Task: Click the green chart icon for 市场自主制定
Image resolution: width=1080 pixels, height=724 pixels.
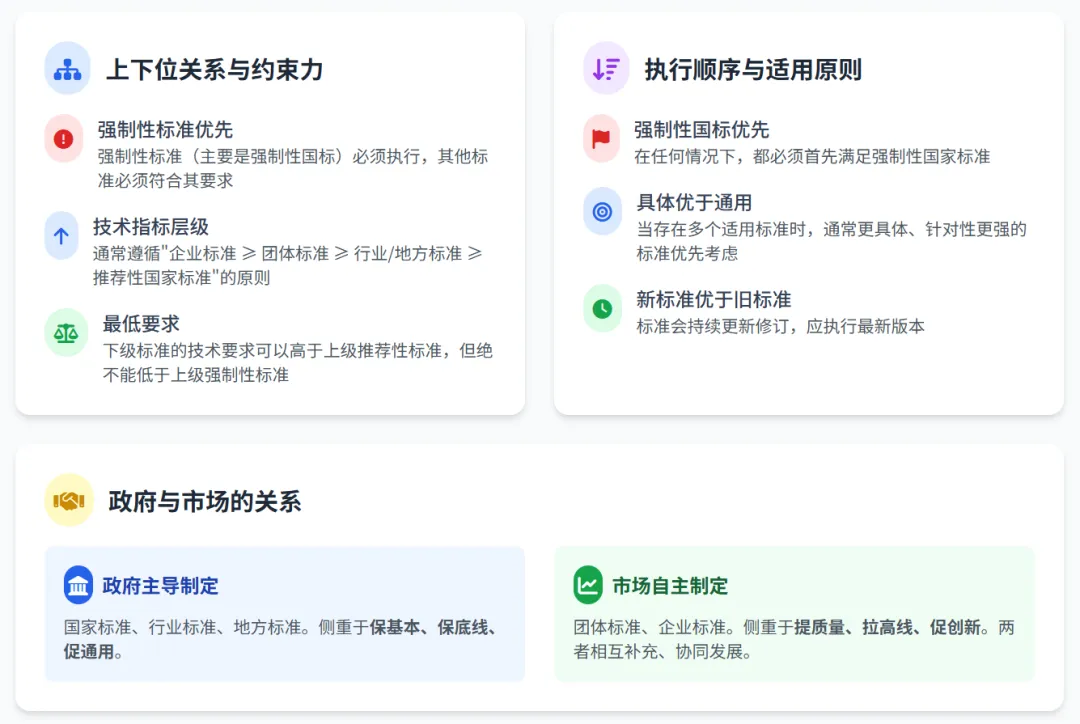Action: [588, 585]
